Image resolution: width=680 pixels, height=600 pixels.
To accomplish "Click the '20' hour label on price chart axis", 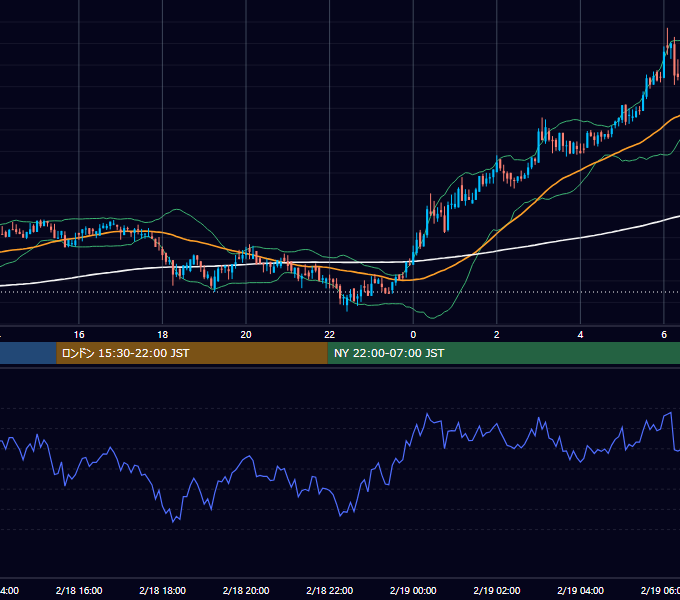I will tap(246, 335).
